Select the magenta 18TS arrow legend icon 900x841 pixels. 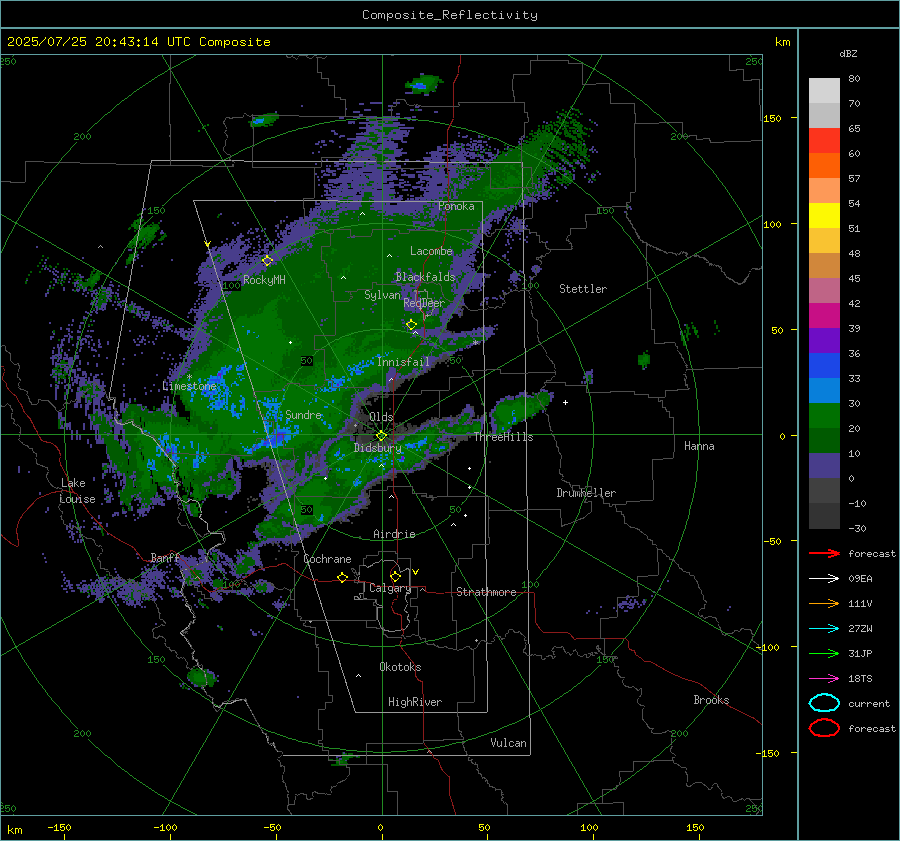824,679
